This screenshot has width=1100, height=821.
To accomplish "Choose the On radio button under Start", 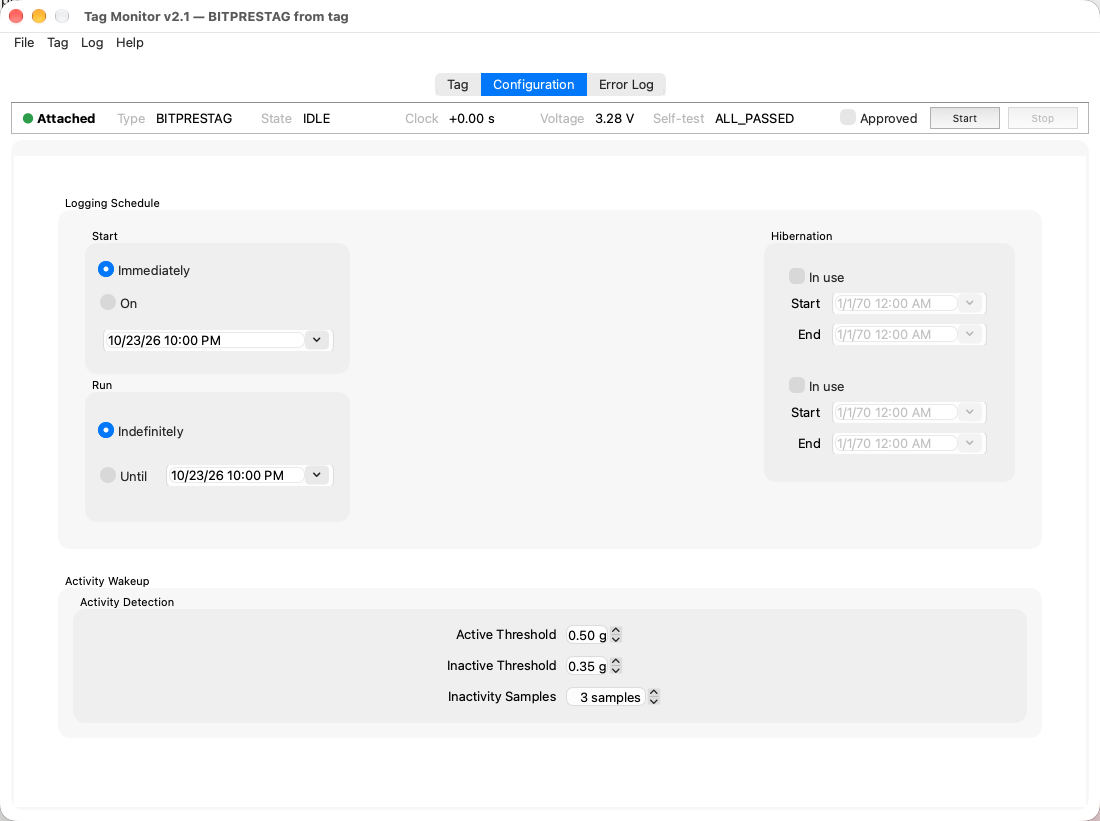I will point(107,302).
